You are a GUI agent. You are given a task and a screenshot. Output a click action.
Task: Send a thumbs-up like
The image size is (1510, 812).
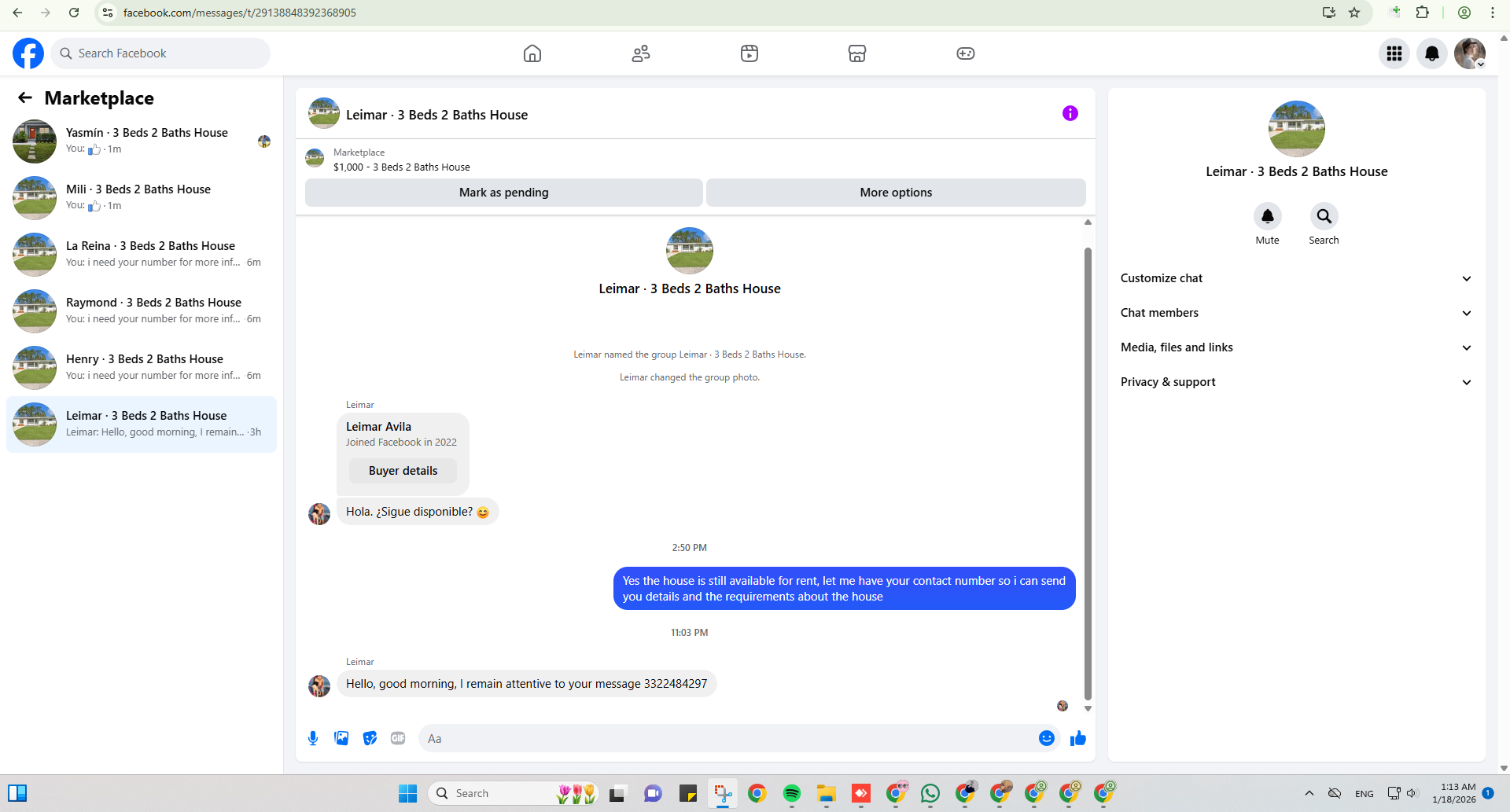[1078, 738]
